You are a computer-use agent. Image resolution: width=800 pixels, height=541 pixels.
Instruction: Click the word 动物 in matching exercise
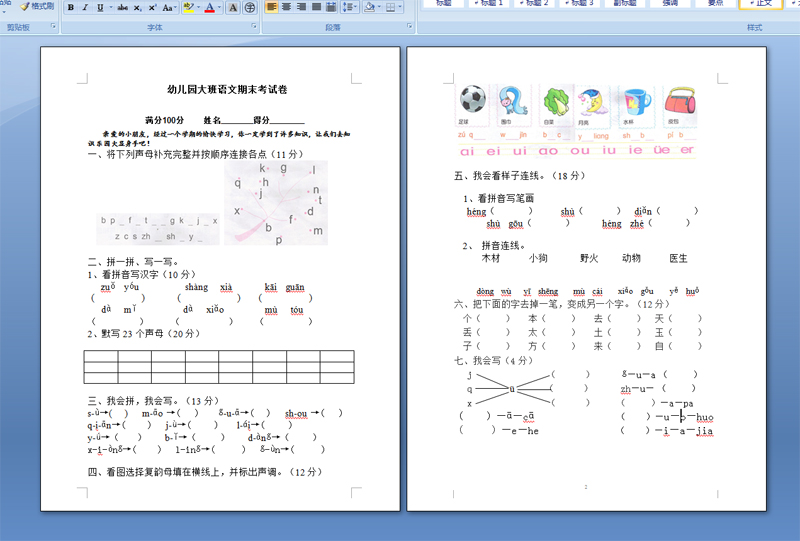[x=631, y=258]
